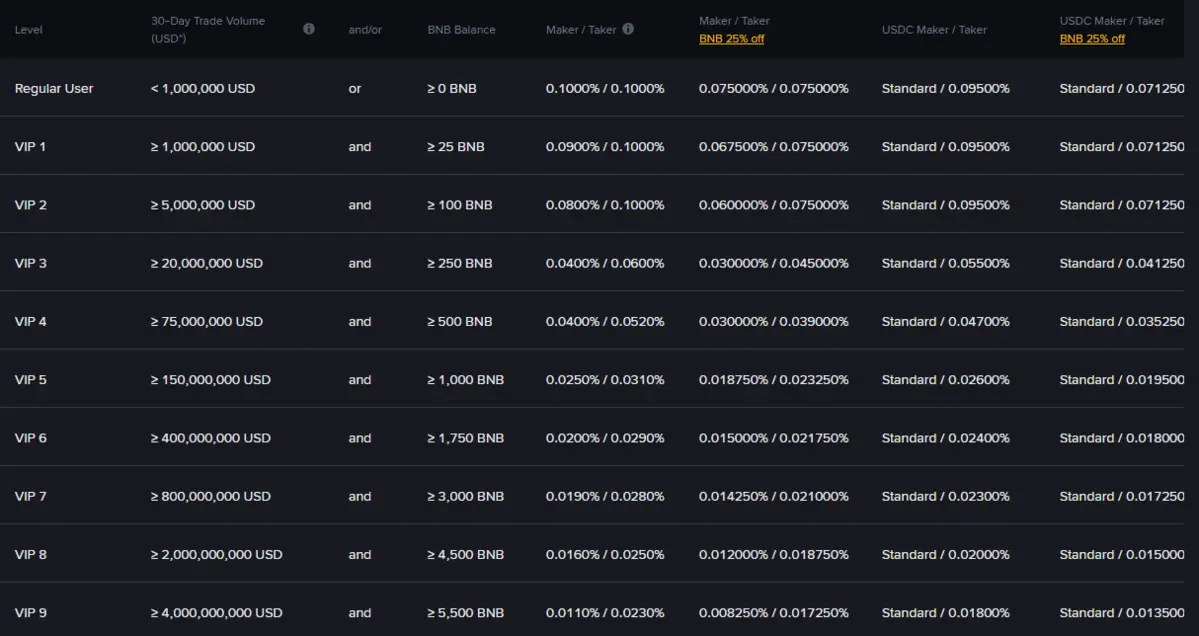Click the Level column header
The height and width of the screenshot is (636, 1199).
[x=29, y=30]
